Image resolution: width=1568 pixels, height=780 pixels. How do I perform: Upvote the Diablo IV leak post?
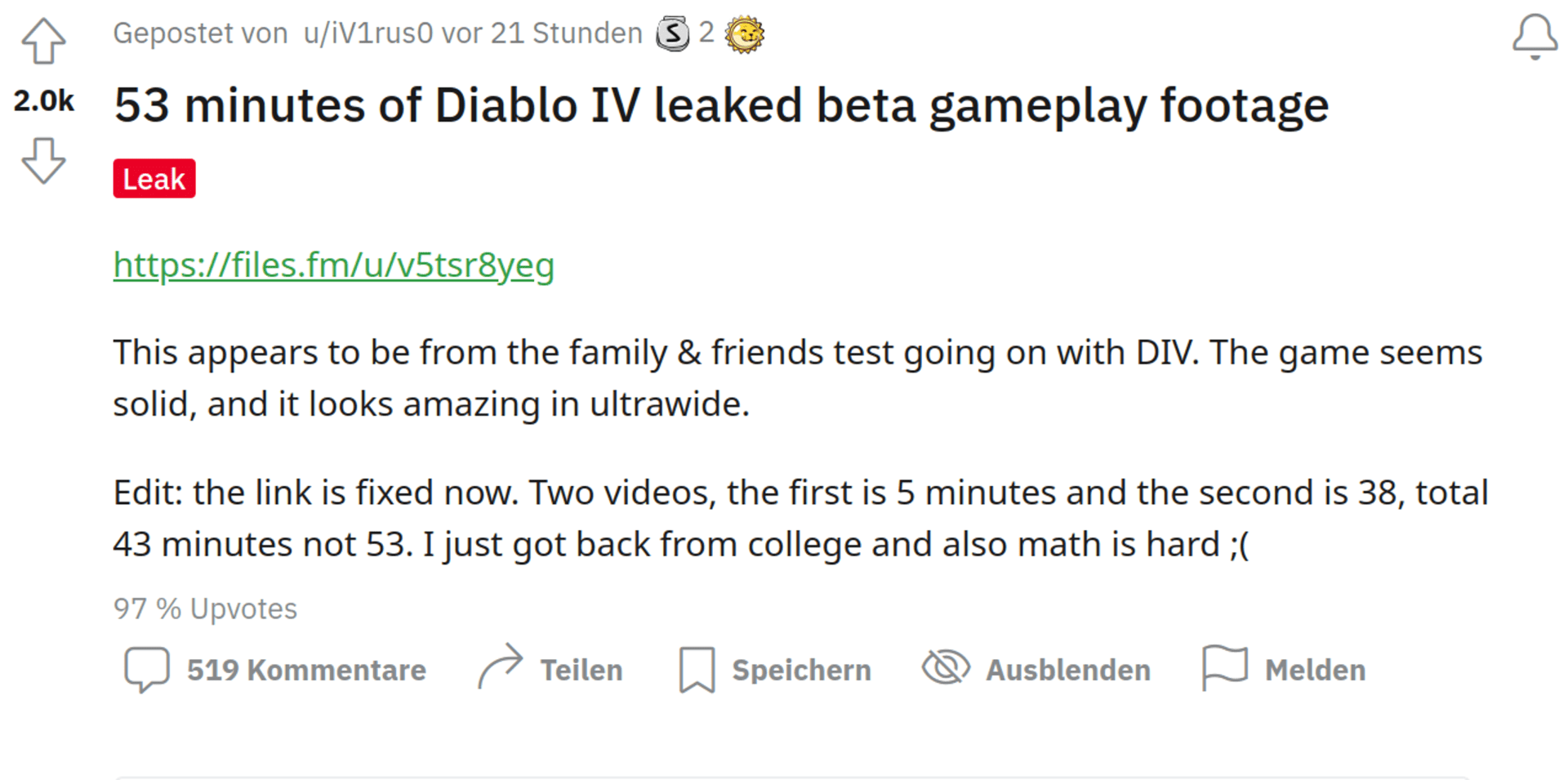point(43,41)
